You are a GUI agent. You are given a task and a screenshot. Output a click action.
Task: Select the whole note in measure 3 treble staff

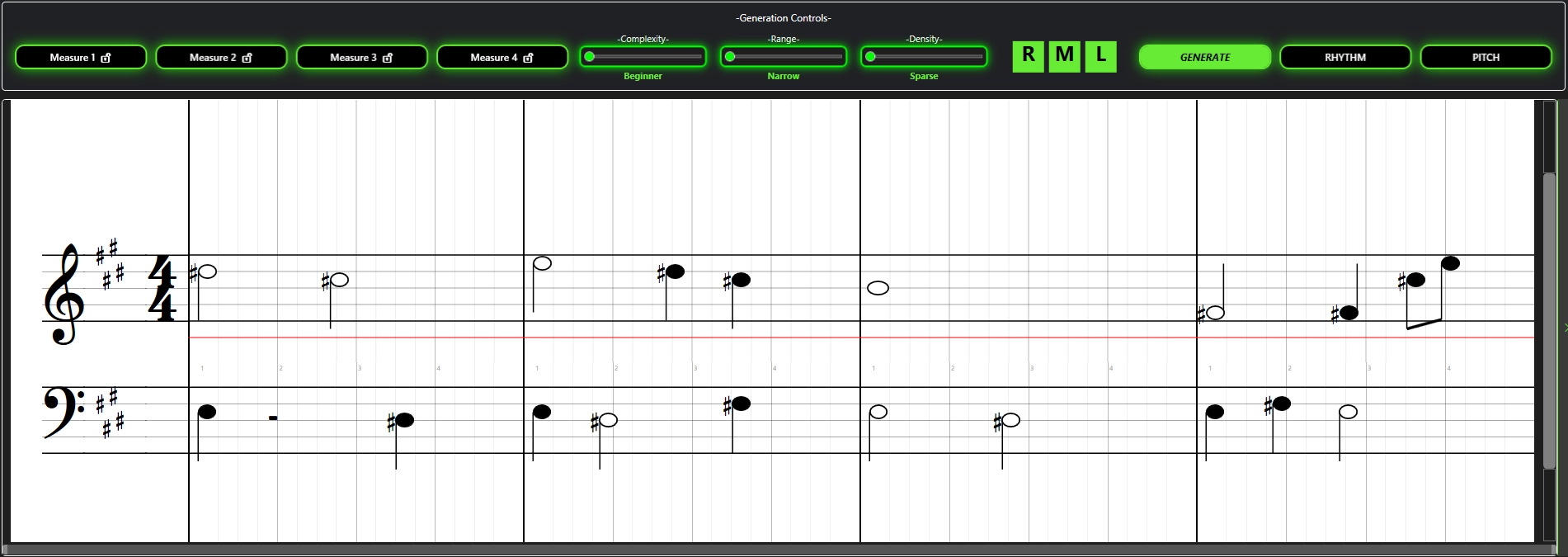pos(878,288)
